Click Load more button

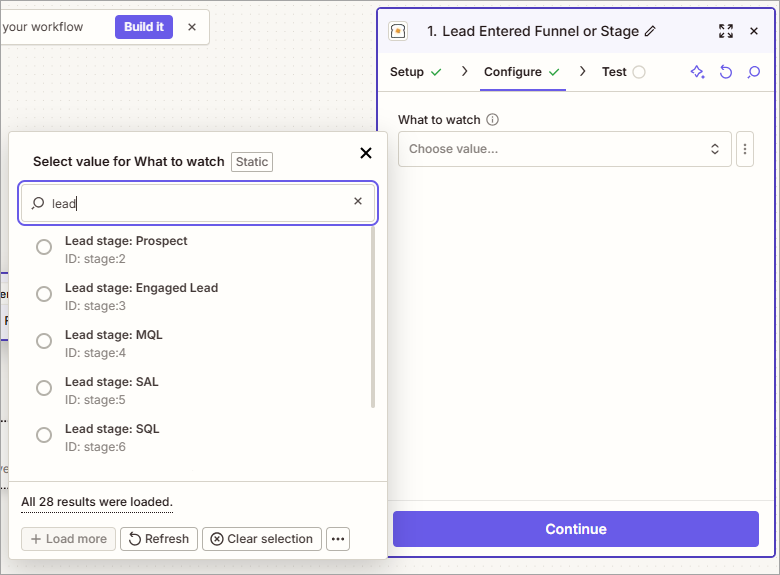click(68, 539)
